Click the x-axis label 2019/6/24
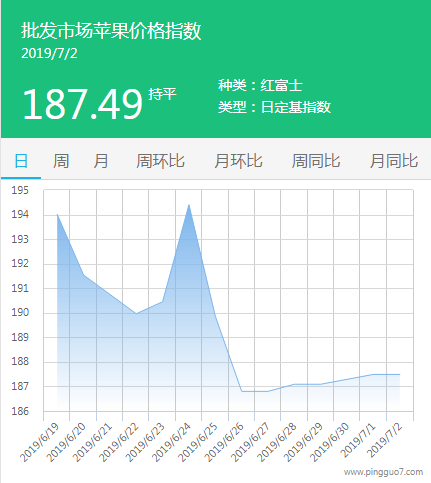The image size is (431, 483). click(x=171, y=442)
